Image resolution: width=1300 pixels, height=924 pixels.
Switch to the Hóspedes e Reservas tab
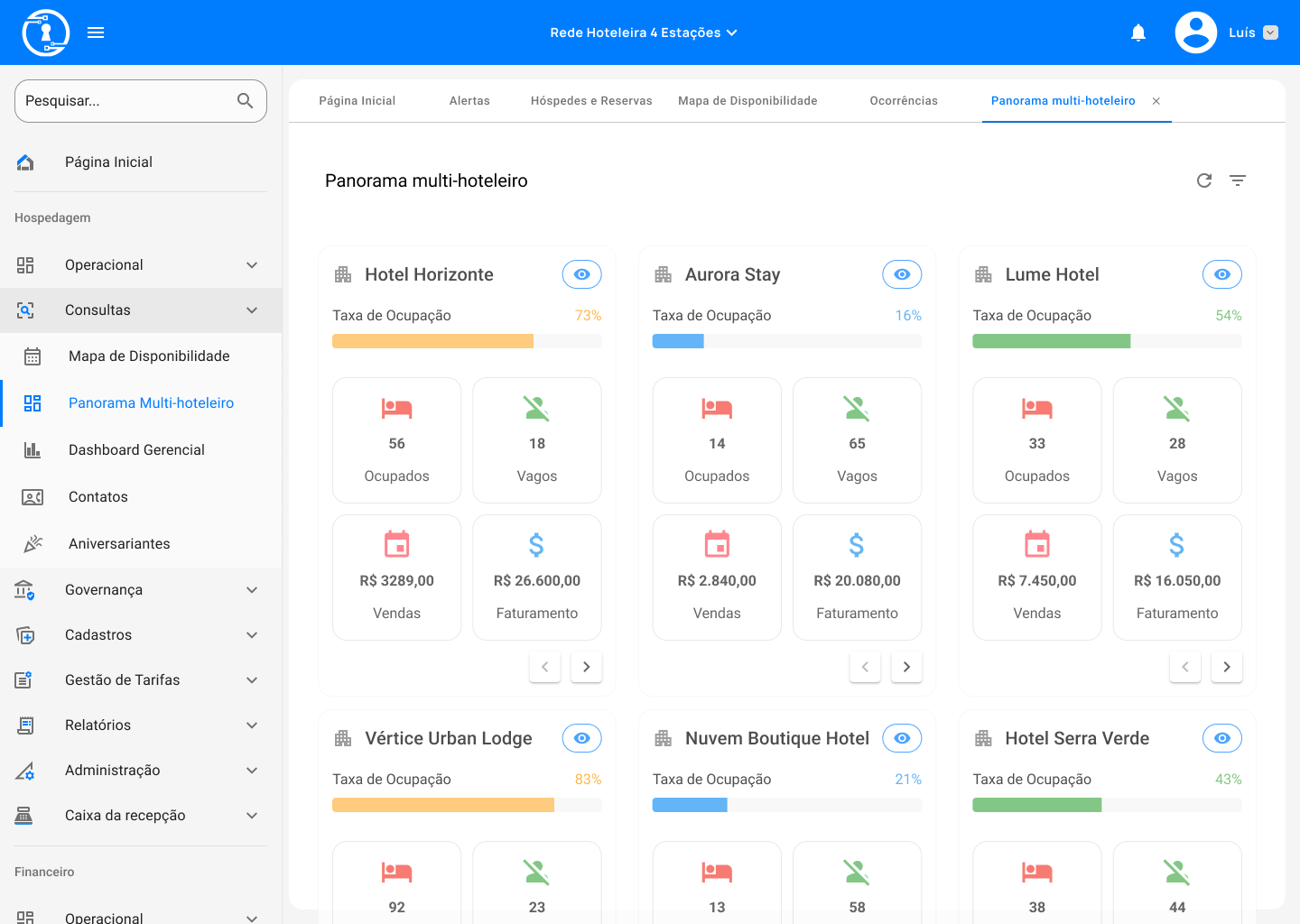591,101
